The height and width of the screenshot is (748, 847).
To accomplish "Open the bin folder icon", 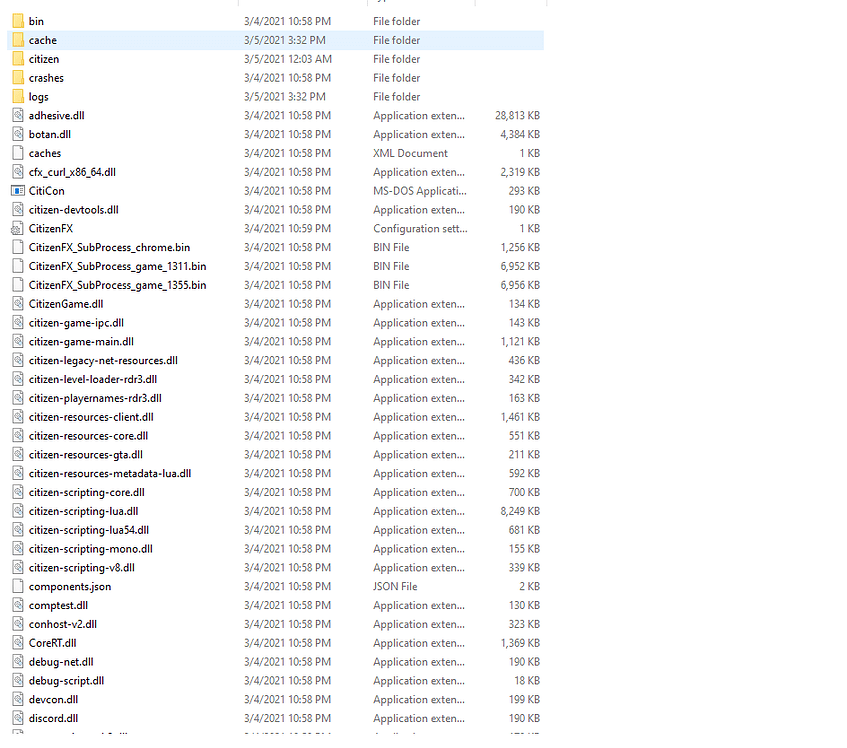I will point(18,20).
